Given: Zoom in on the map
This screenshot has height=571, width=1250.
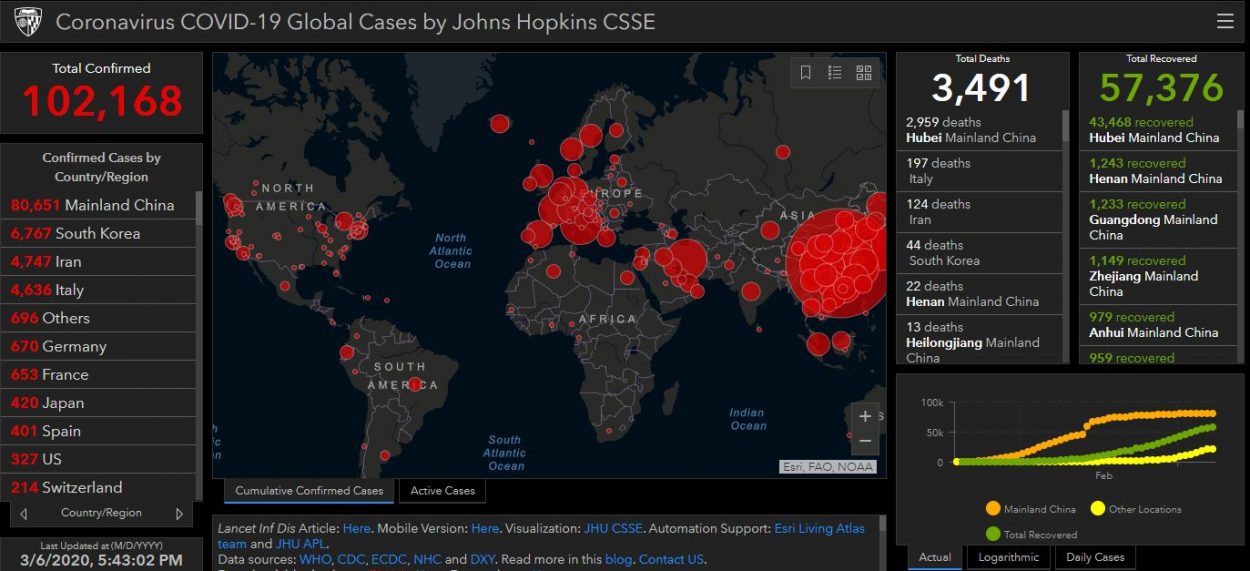Looking at the screenshot, I should [x=865, y=416].
